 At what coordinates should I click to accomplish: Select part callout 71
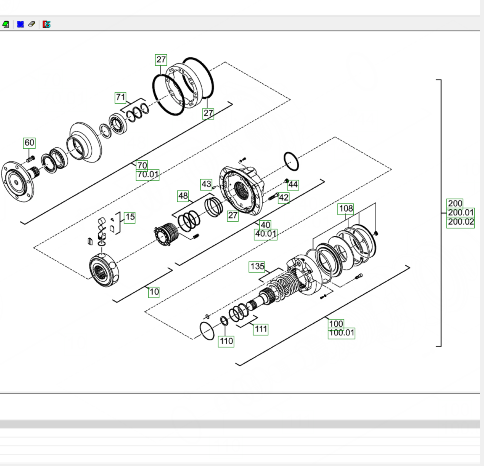[x=120, y=98]
